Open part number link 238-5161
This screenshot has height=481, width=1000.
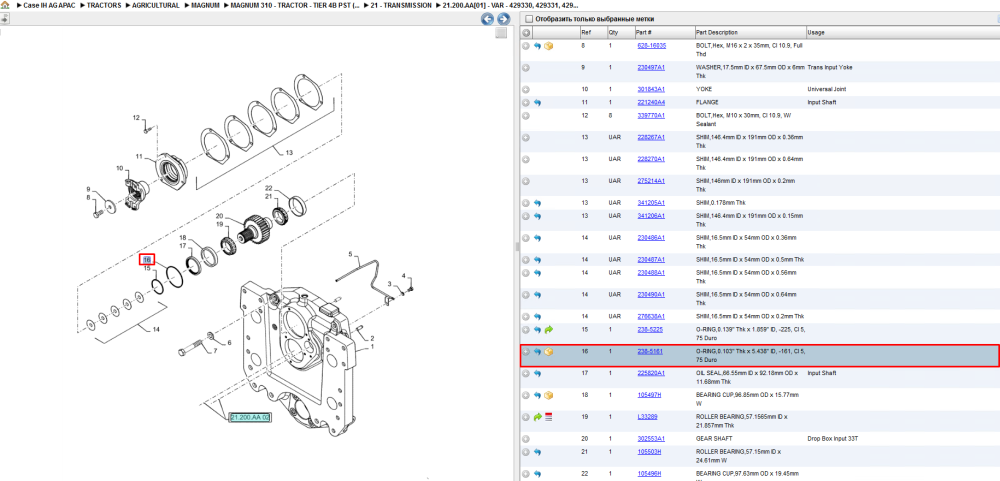click(x=649, y=352)
